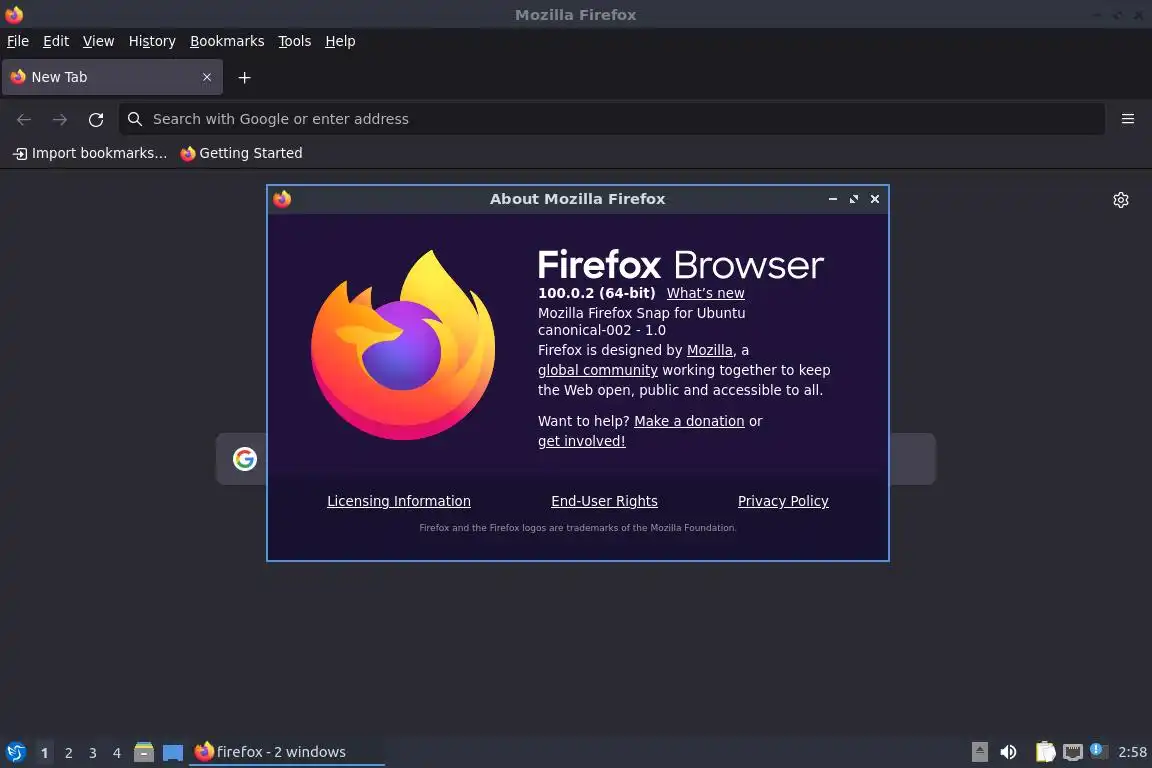Screen dimensions: 1152x768
Task: Follow the Mozilla link
Action: (x=710, y=351)
